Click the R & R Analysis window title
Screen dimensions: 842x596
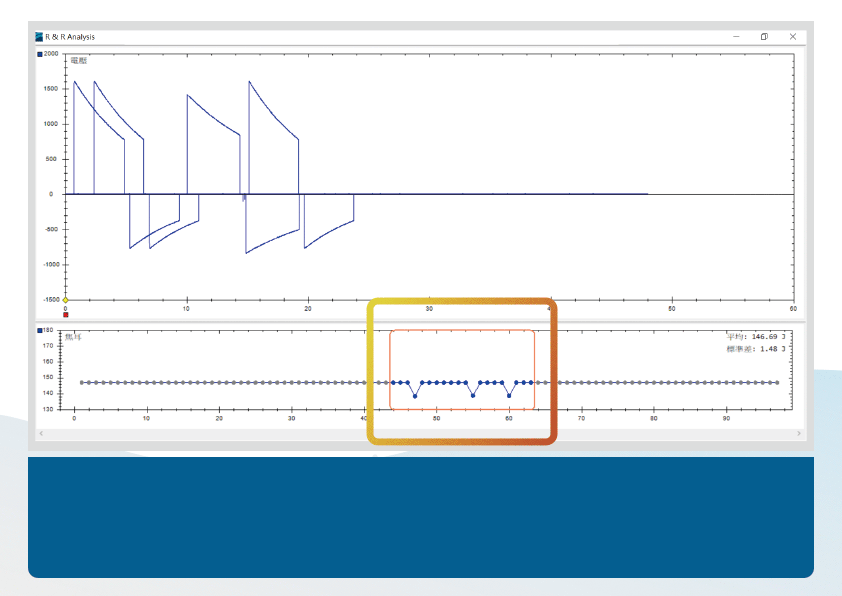pyautogui.click(x=70, y=37)
